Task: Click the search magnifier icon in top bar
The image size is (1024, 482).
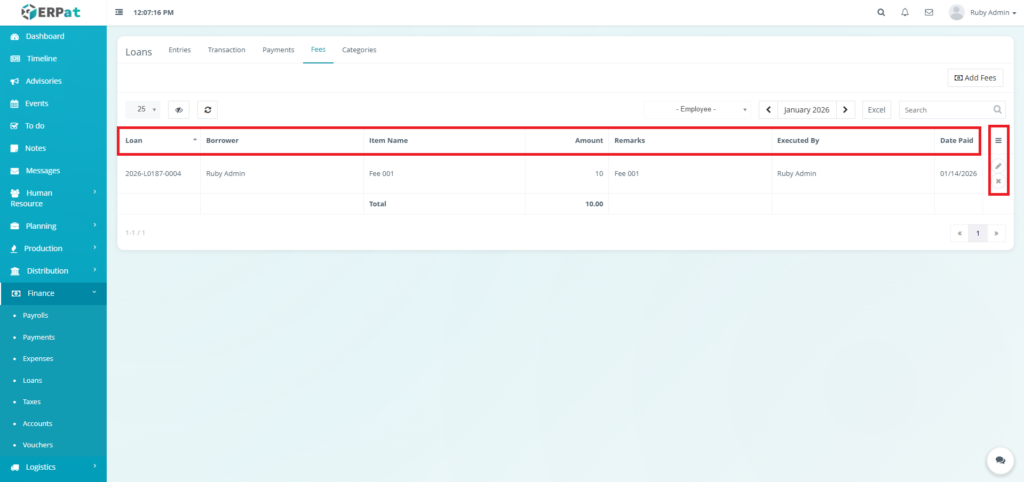Action: [880, 13]
